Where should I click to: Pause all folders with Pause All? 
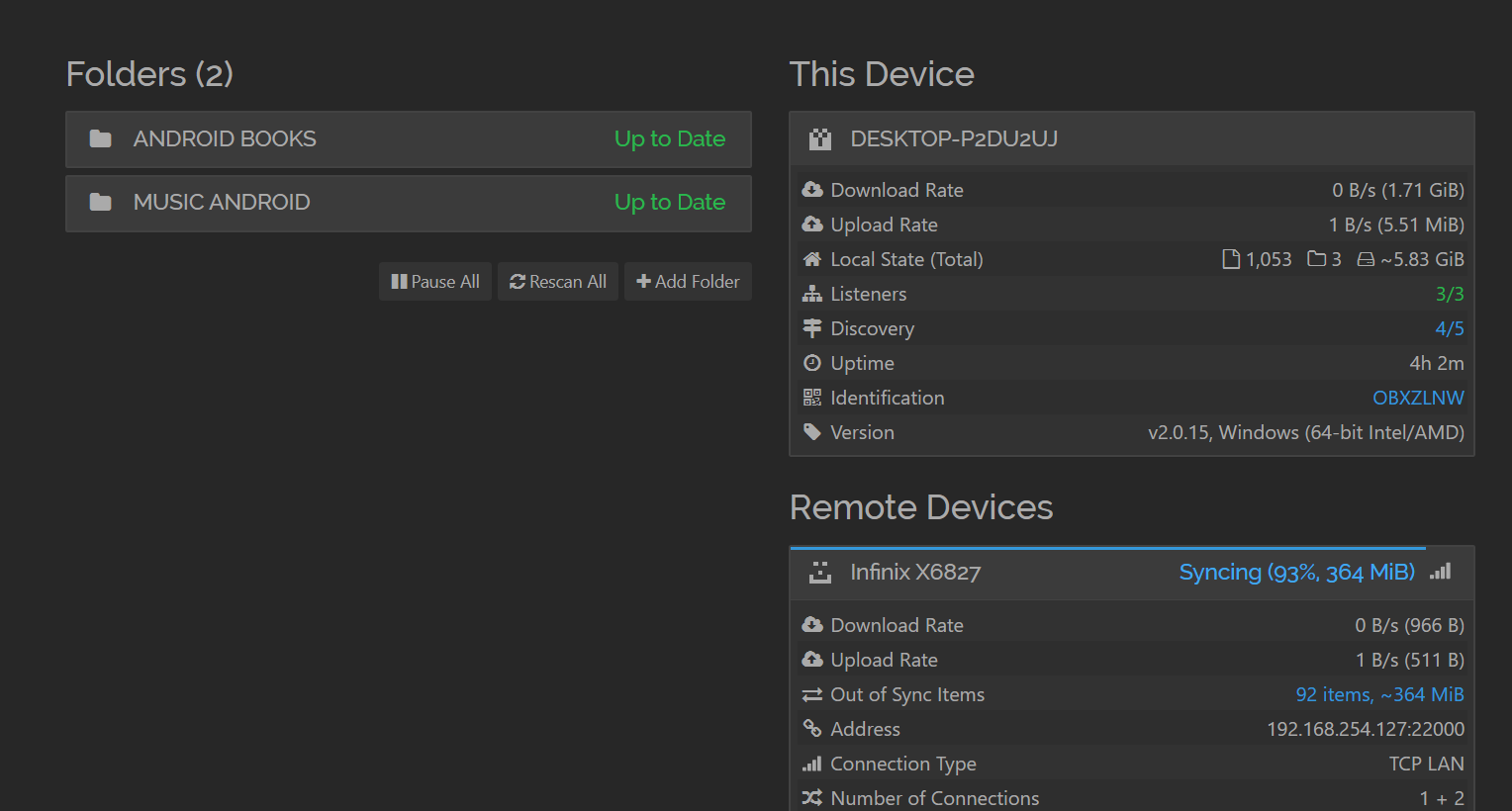click(435, 282)
